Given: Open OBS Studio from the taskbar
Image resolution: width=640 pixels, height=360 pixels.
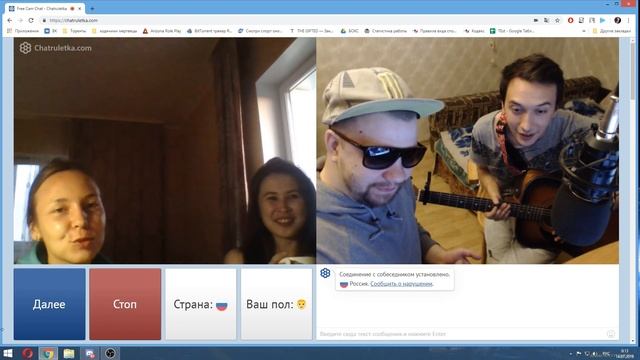Looking at the screenshot, I should [x=110, y=353].
